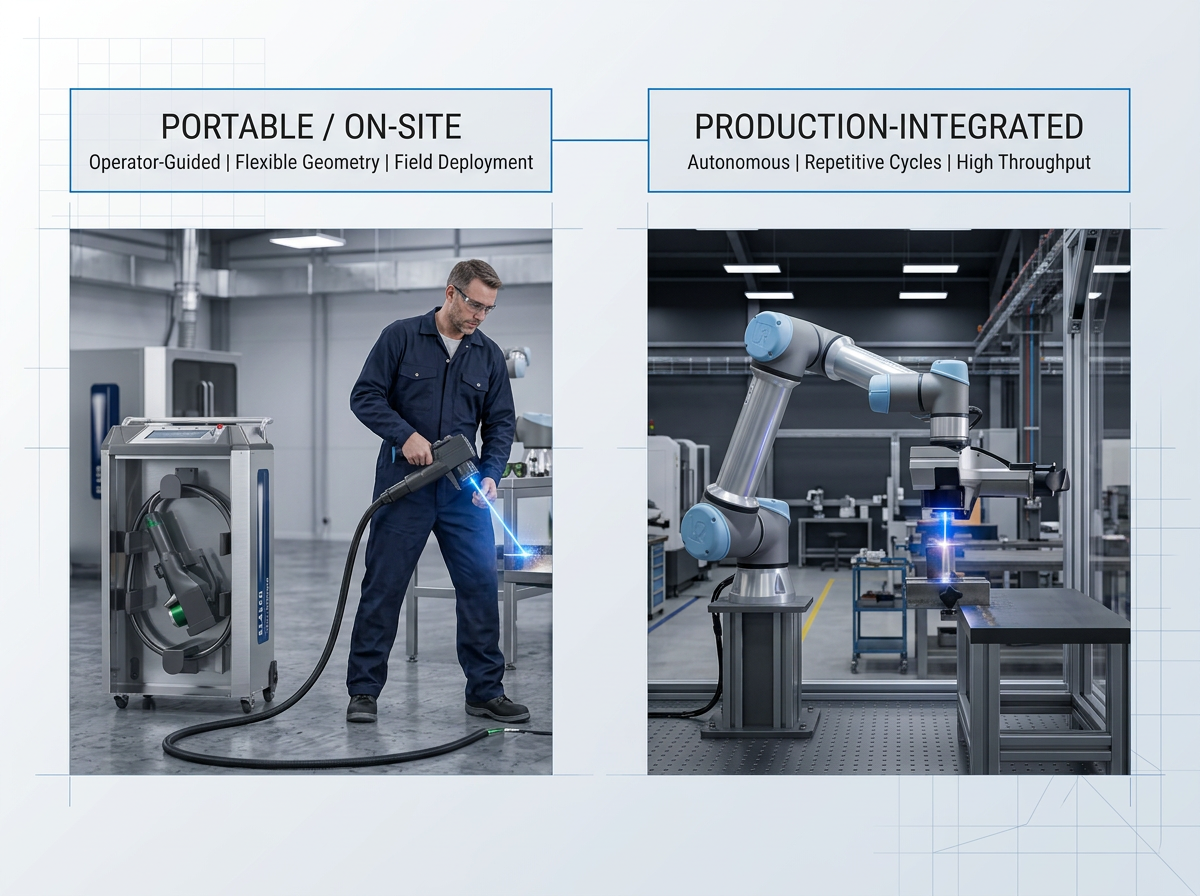The width and height of the screenshot is (1200, 896).
Task: Open the robotic arm laser photo
Action: (889, 502)
